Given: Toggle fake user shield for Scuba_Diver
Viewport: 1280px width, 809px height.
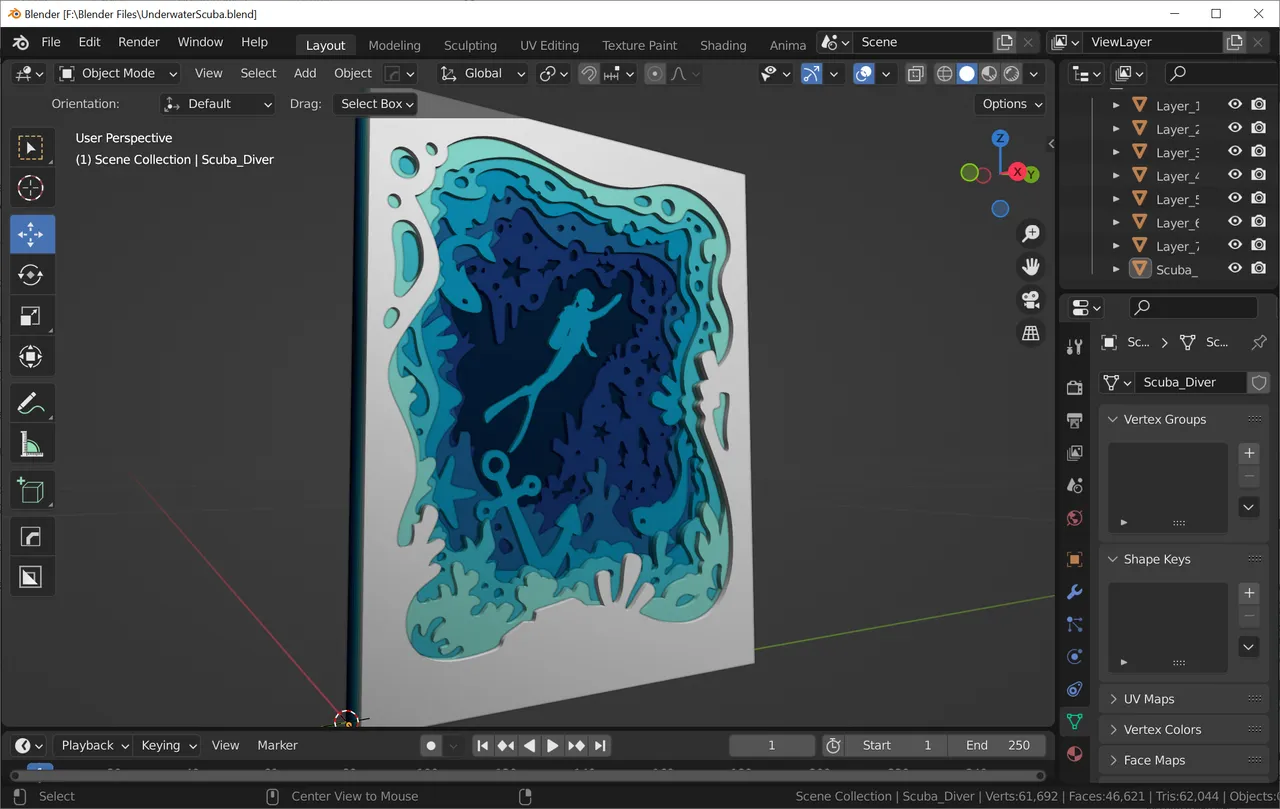Looking at the screenshot, I should 1259,382.
